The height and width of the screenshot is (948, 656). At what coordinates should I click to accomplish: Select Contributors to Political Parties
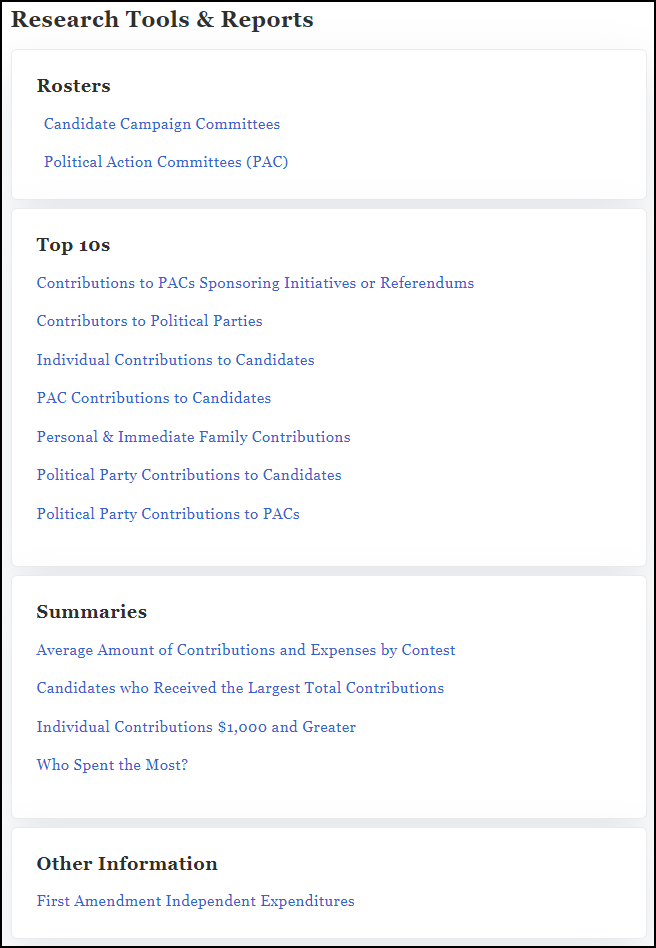click(x=148, y=321)
